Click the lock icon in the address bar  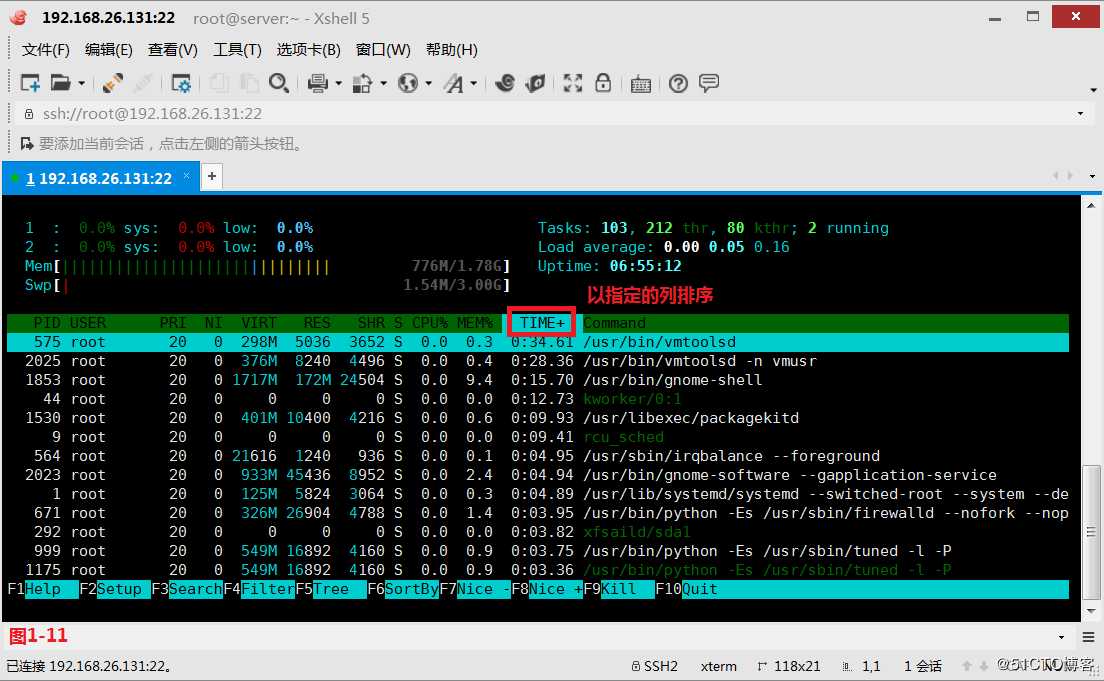[29, 113]
